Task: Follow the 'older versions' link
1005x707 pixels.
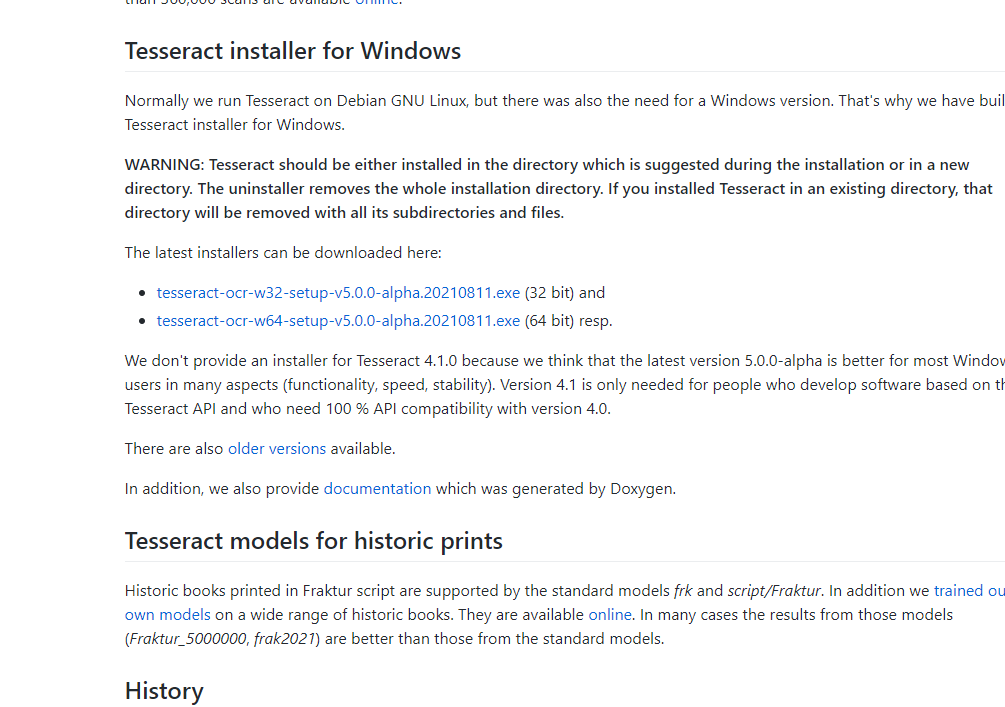Action: (x=277, y=449)
